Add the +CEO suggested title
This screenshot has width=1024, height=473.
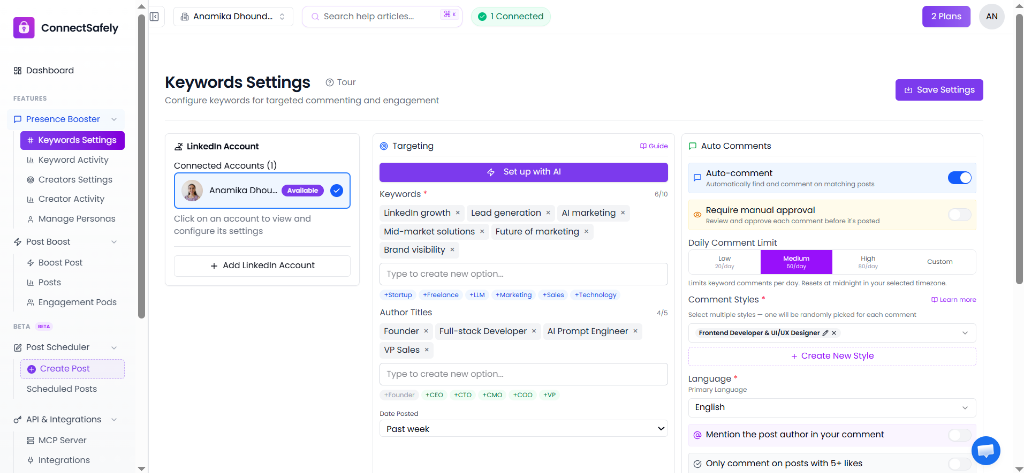tap(434, 395)
